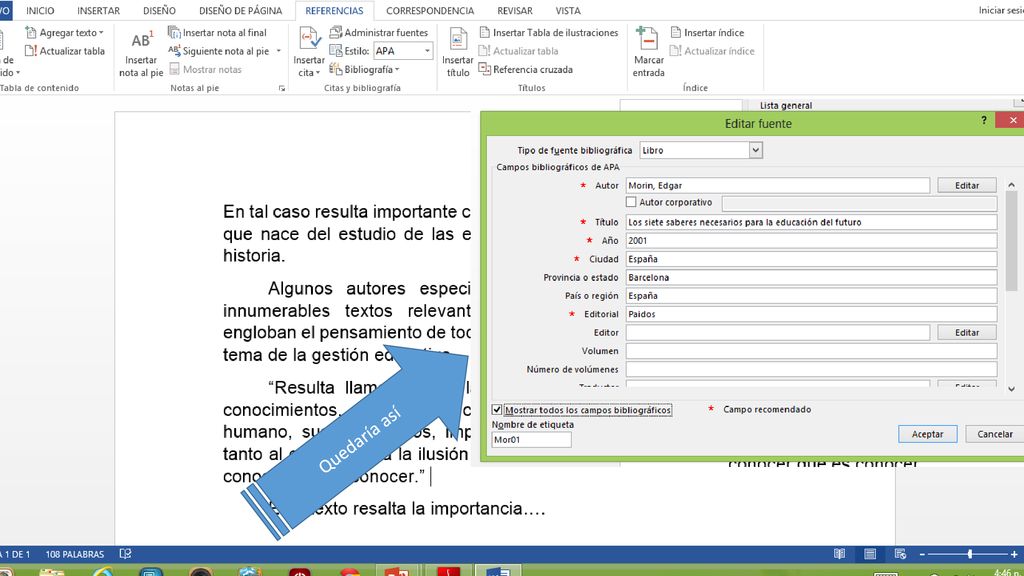Viewport: 1024px width, 576px height.
Task: Open Notas al pie dialog launcher
Action: [x=282, y=88]
